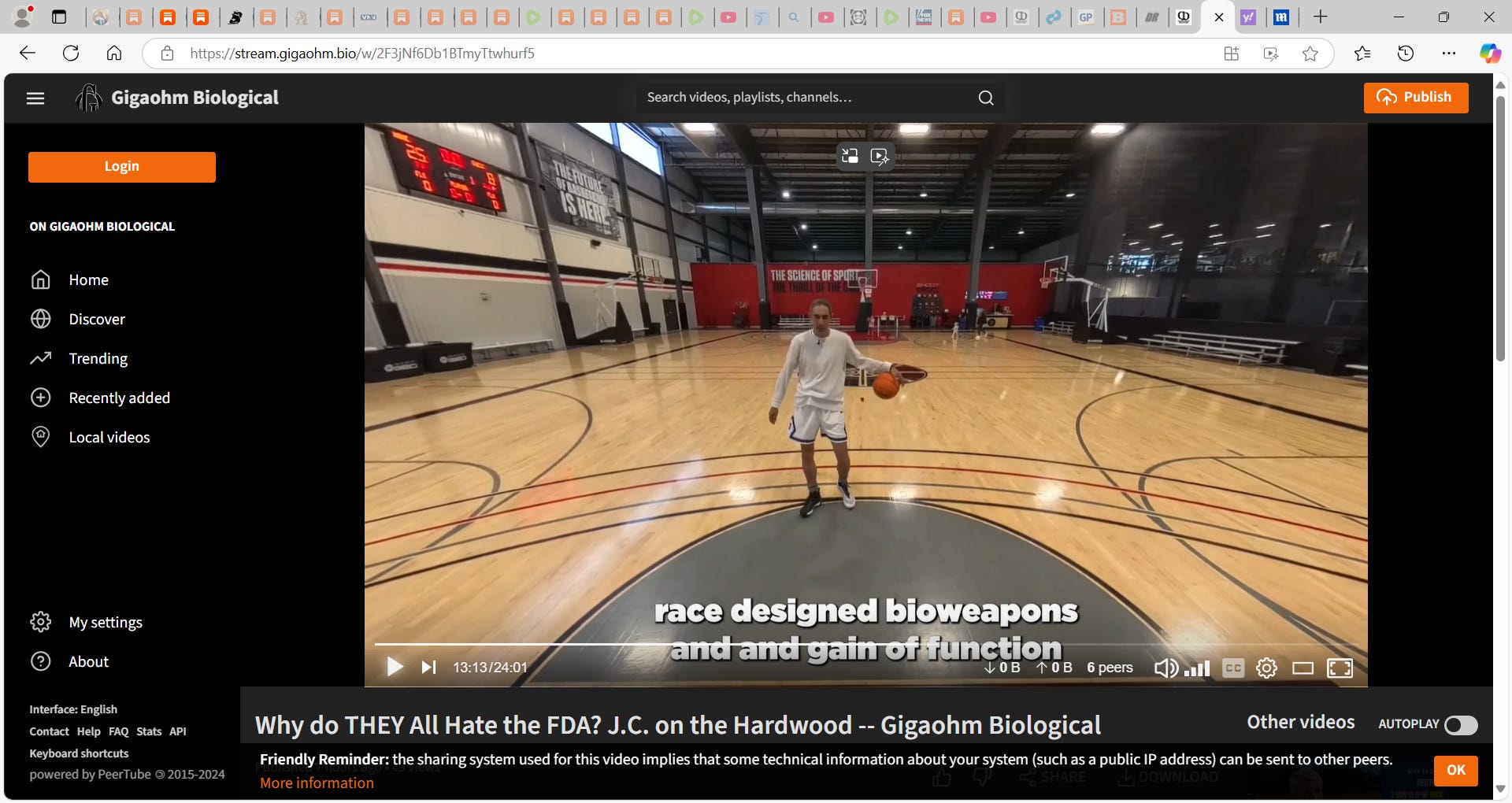Open the API footer link
The width and height of the screenshot is (1512, 803).
pyautogui.click(x=178, y=731)
